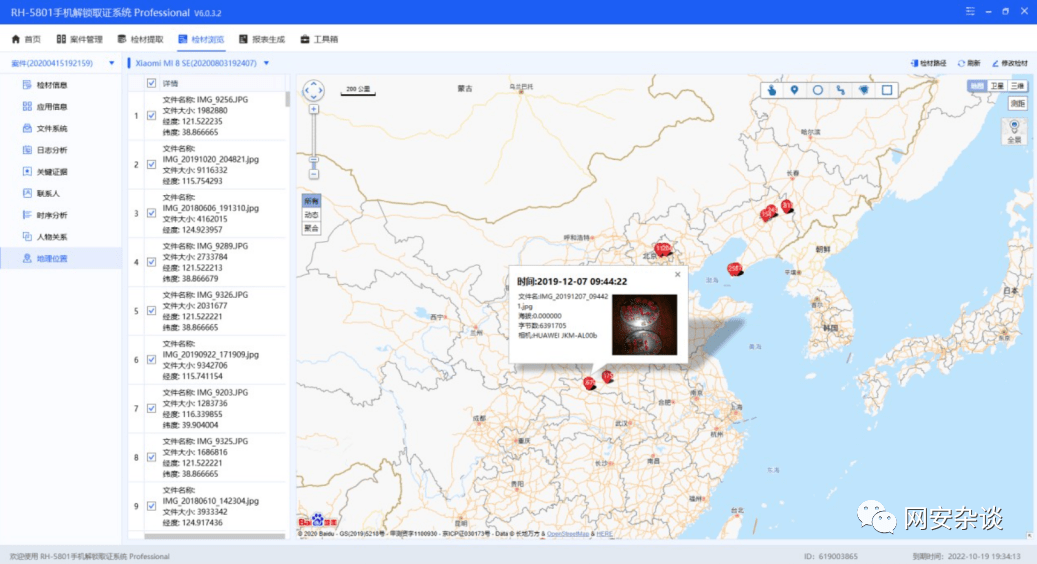Uncheck the checkbox for IMG_9203.JPG
Viewport: 1037px width, 564px height.
click(151, 409)
